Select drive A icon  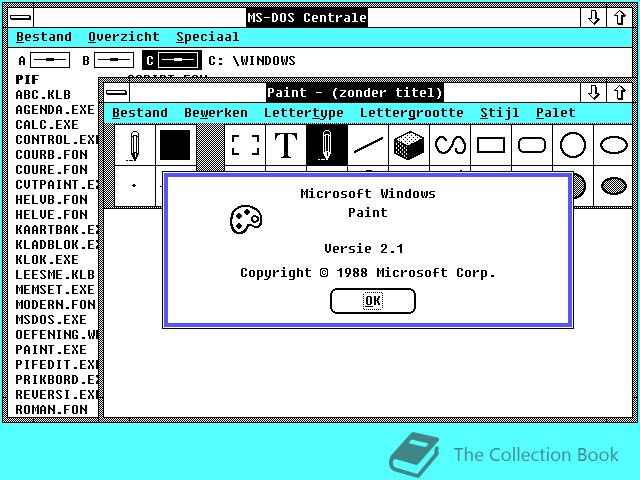[44, 60]
